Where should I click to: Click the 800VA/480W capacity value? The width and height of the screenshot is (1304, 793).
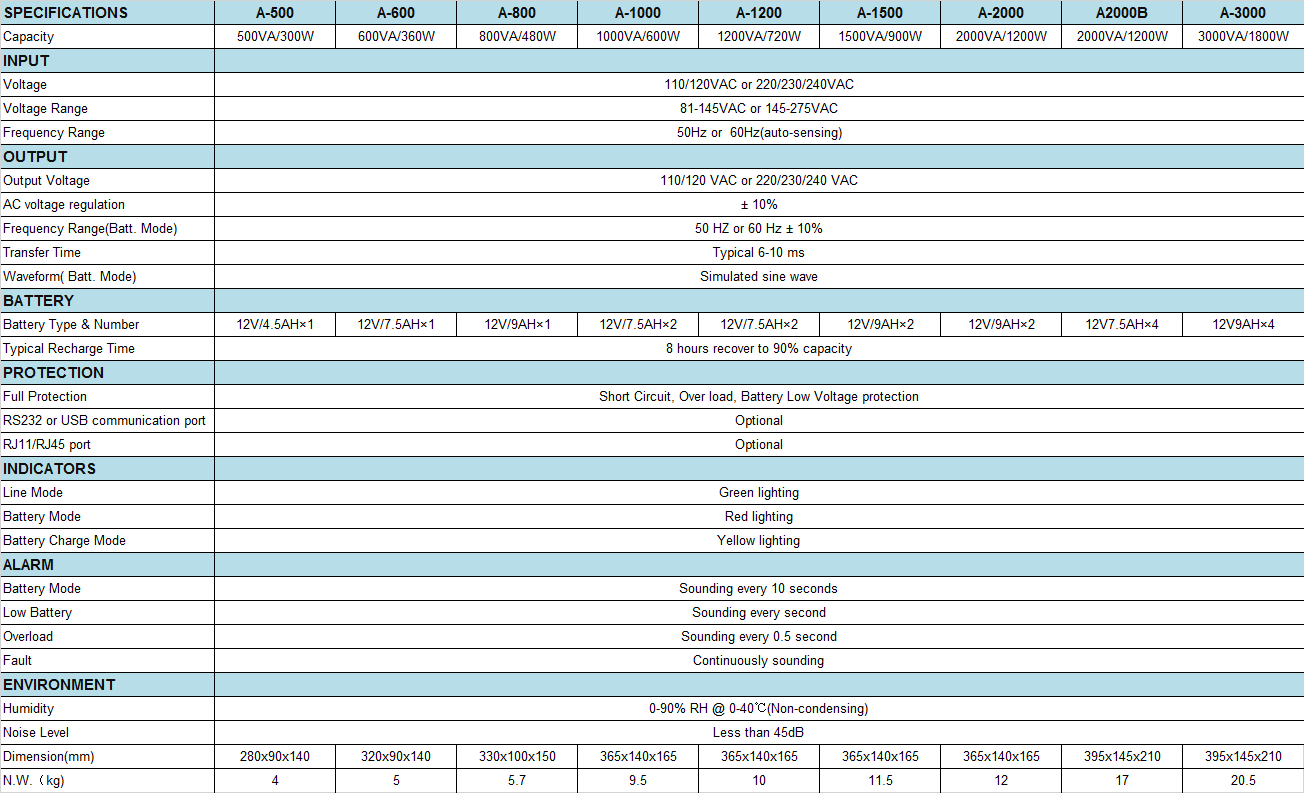[x=517, y=37]
